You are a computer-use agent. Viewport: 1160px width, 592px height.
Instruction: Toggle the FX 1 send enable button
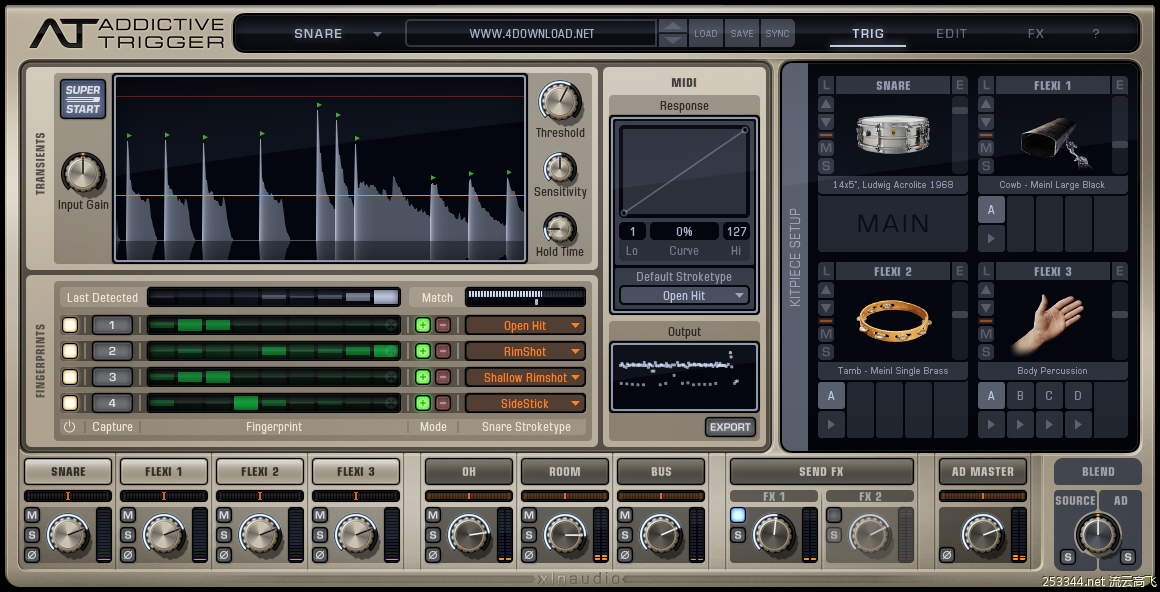pyautogui.click(x=738, y=515)
